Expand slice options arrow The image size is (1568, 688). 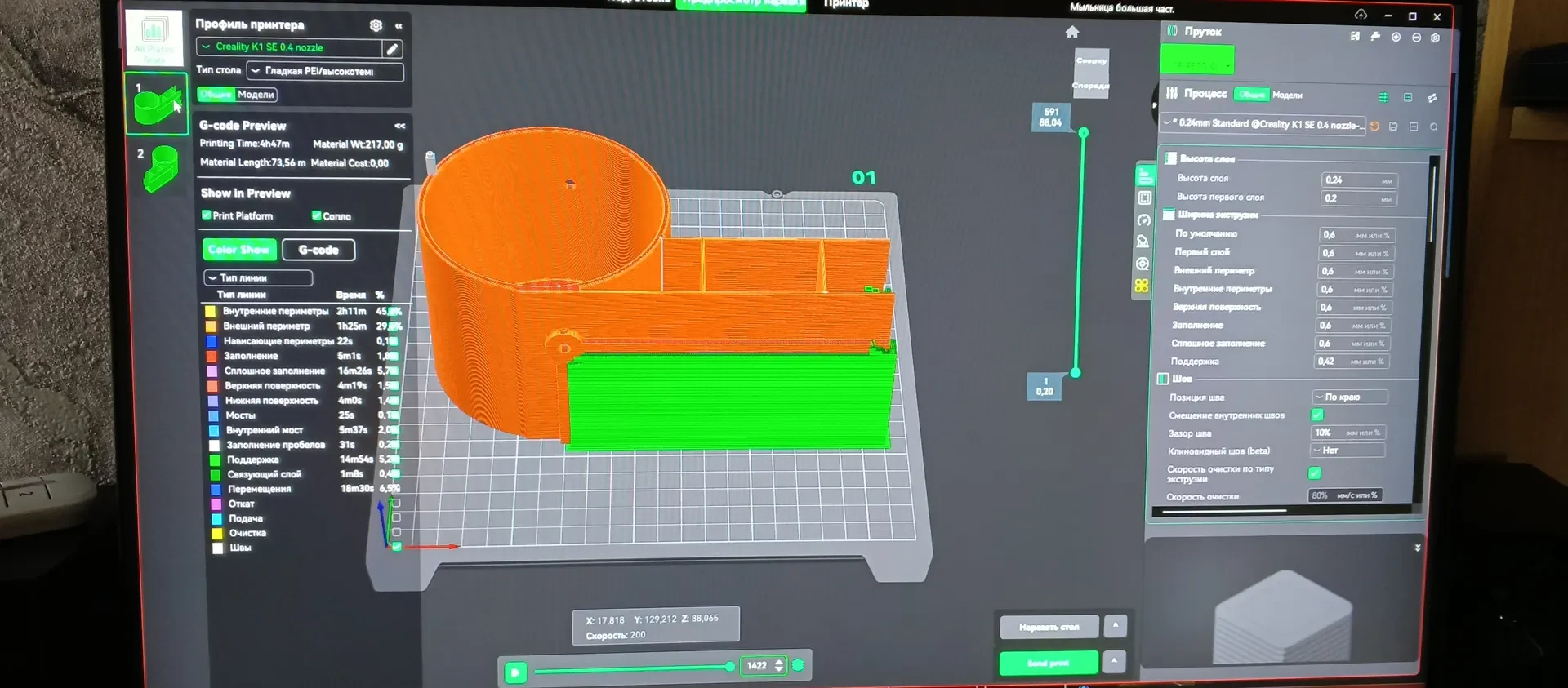click(1115, 626)
